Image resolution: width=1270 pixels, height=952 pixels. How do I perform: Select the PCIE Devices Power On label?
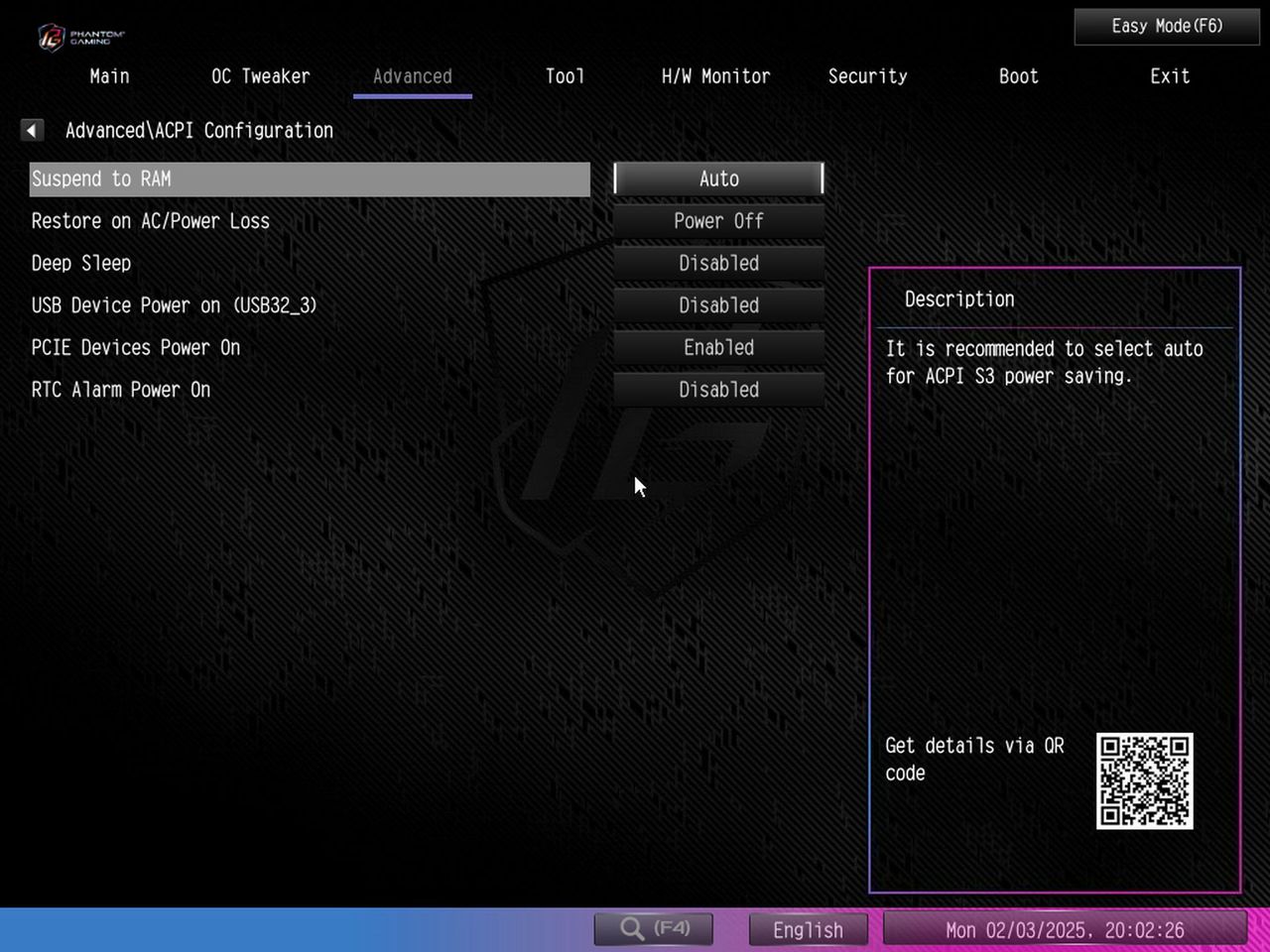(136, 347)
